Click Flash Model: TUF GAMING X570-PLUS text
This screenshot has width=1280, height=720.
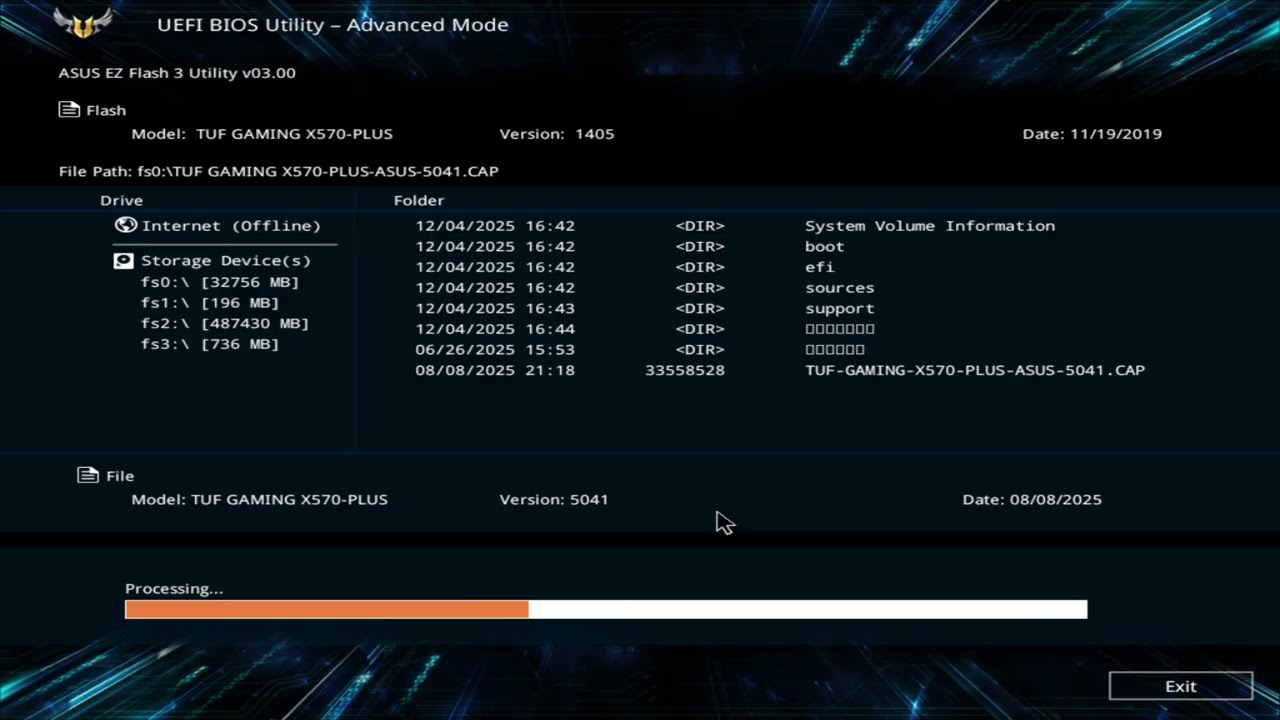[x=262, y=134]
